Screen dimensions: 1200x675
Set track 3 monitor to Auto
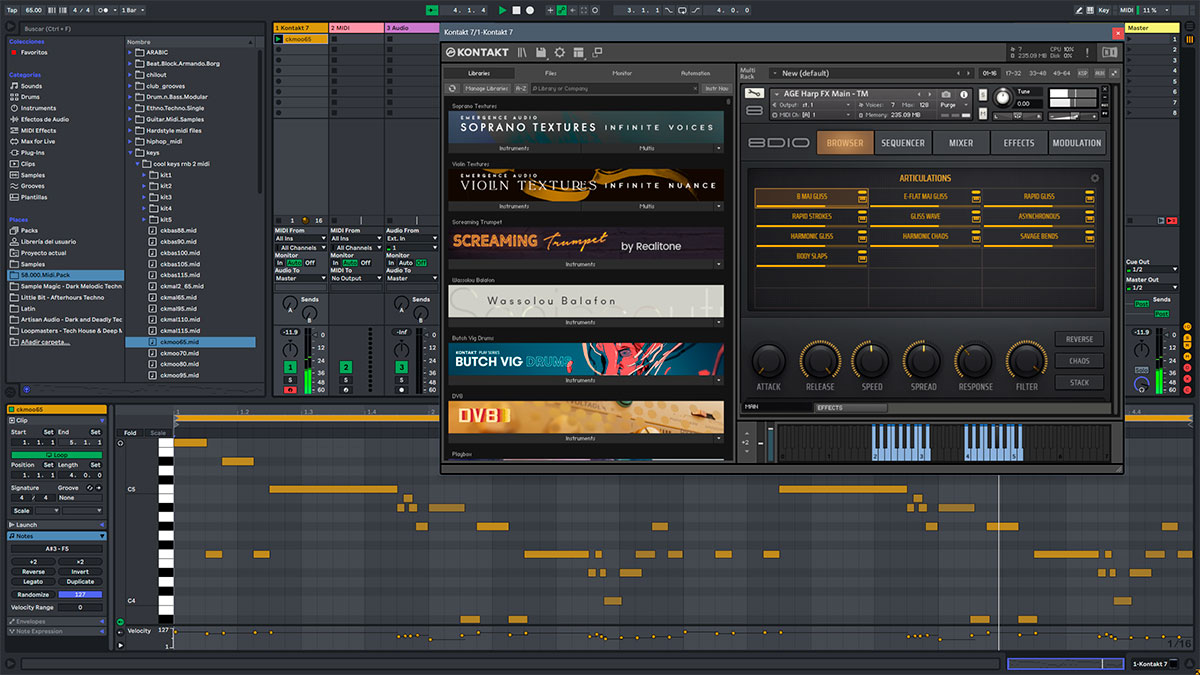coord(405,263)
